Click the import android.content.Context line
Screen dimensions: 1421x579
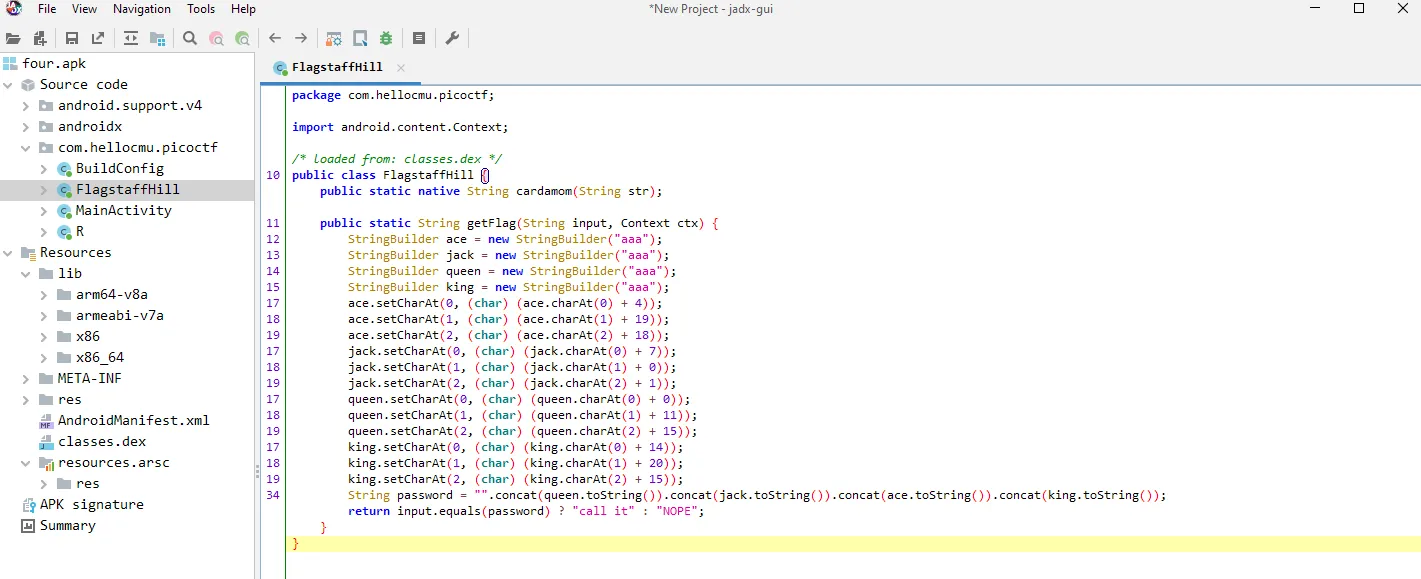tap(400, 127)
